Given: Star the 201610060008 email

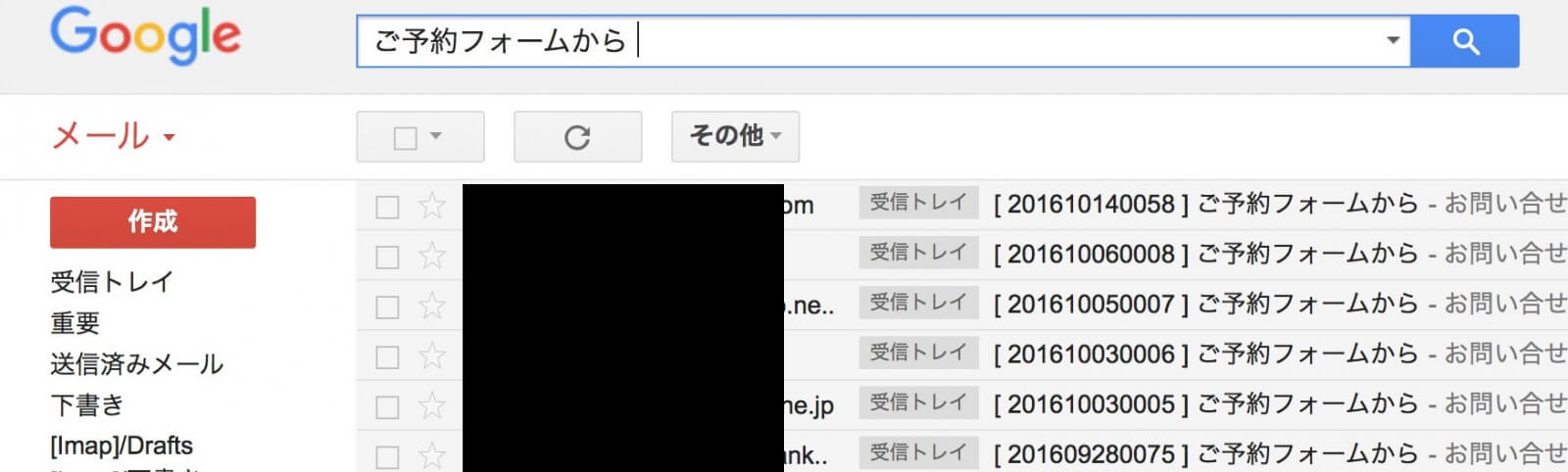Looking at the screenshot, I should coord(432,256).
